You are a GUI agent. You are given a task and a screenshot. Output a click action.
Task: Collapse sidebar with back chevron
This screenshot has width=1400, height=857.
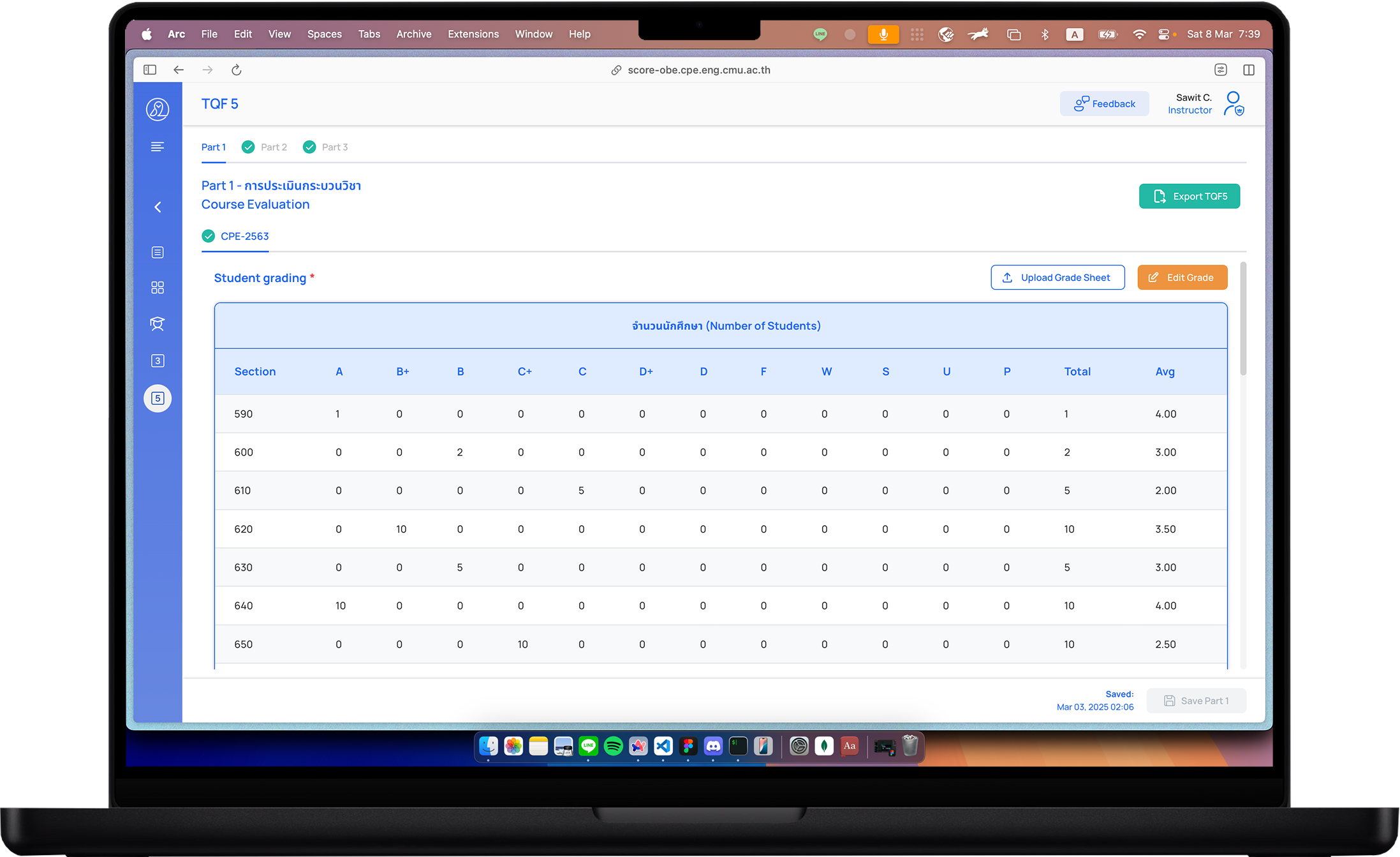158,207
